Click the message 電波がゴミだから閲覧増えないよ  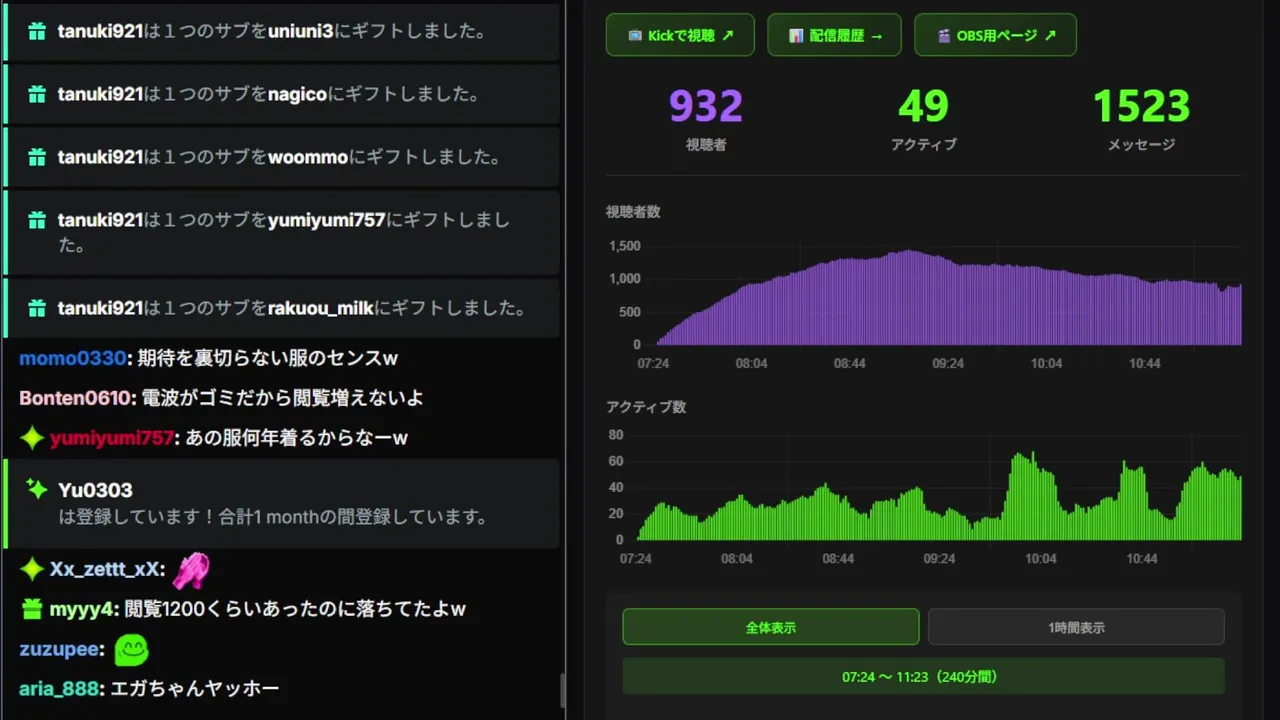click(x=282, y=398)
